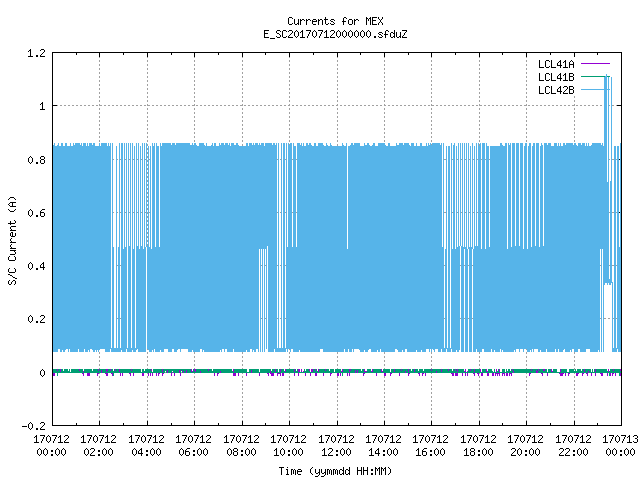Click the 170712 00:00 x-axis tick label
Image resolution: width=640 pixels, height=480 pixels.
click(51, 446)
